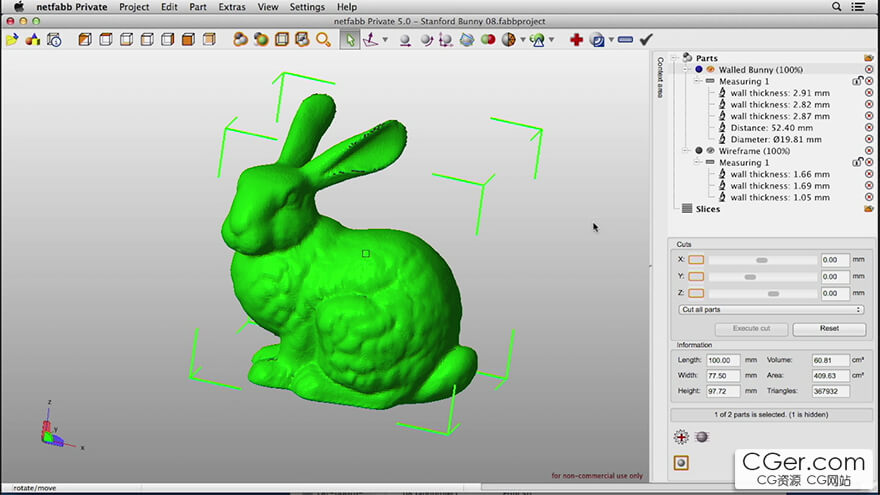The height and width of the screenshot is (495, 880).
Task: Open the Edit menu
Action: click(169, 7)
